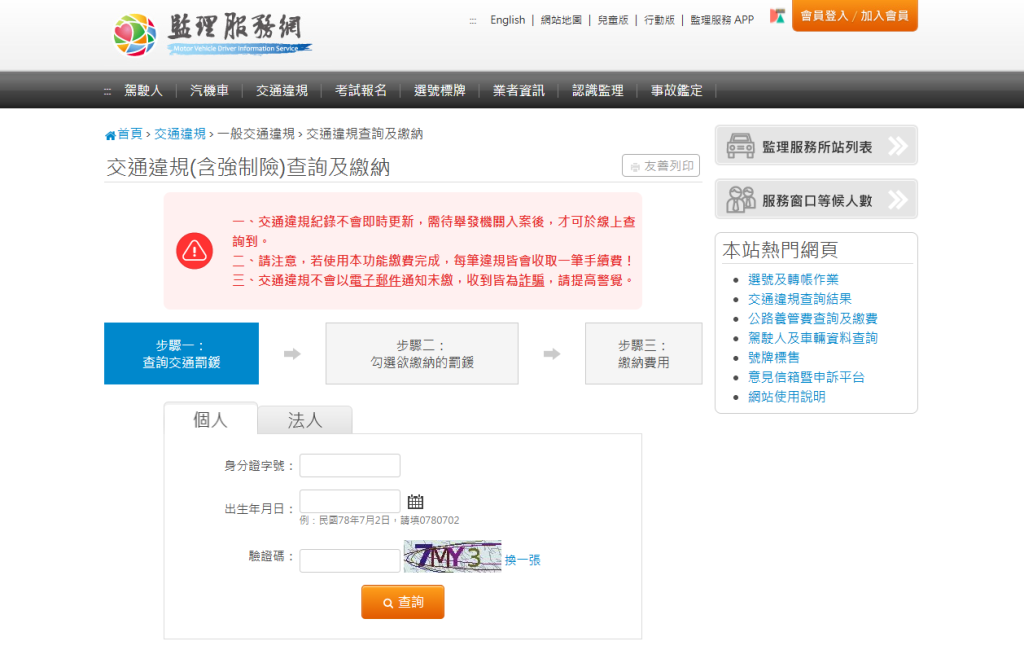Click the 驗證碼 text input field
Image resolution: width=1024 pixels, height=650 pixels.
point(350,561)
